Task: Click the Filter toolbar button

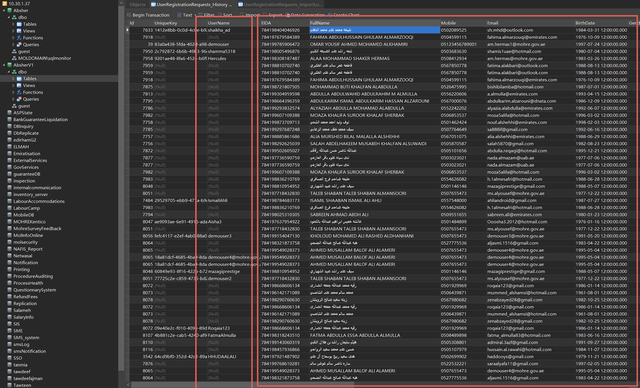Action: (206, 15)
